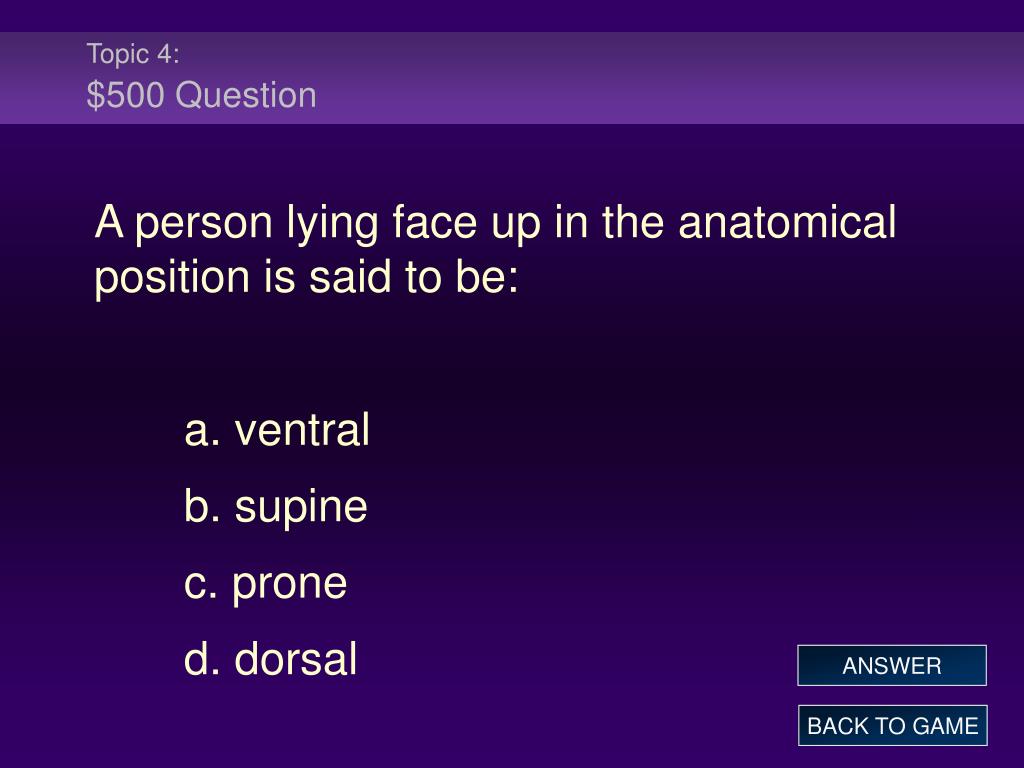Screen dimensions: 1024x768
Task: Choose answer option b. supine
Action: click(276, 507)
